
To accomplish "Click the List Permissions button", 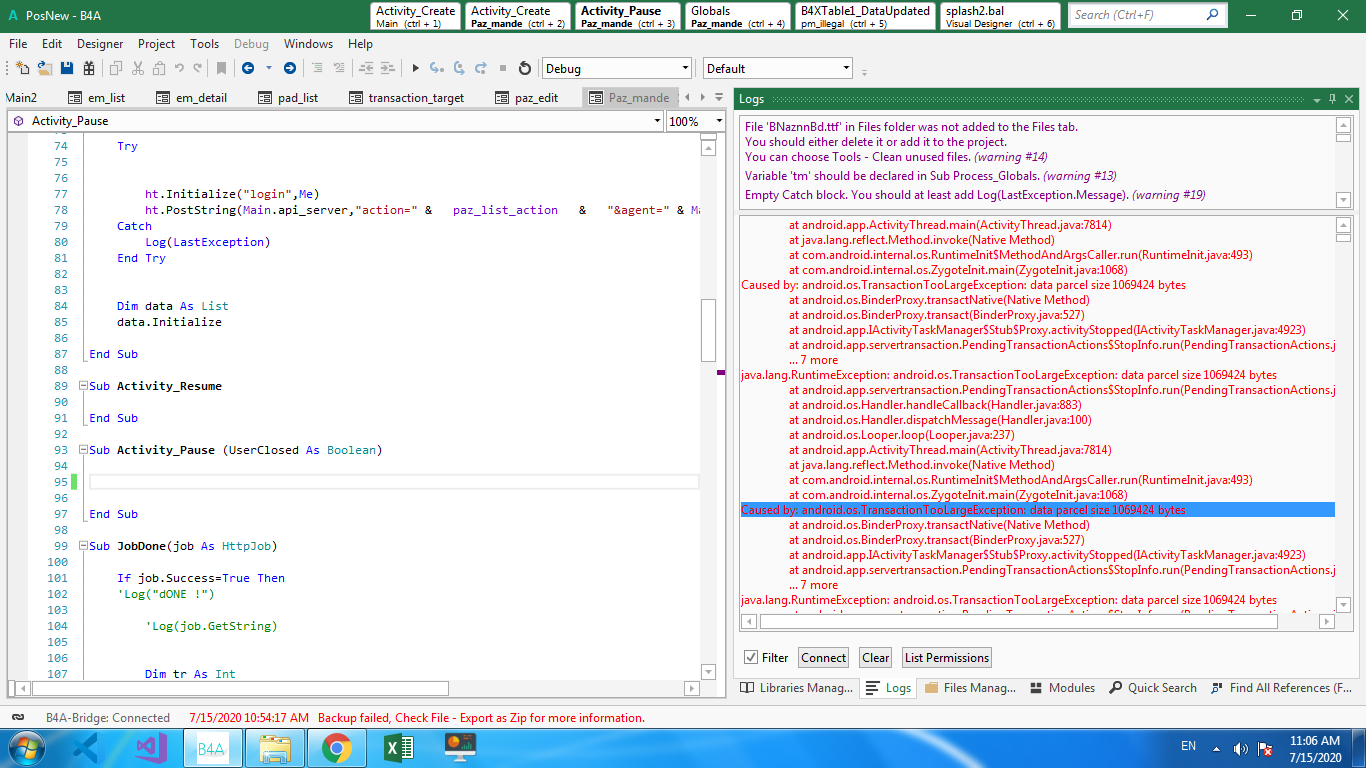I will 946,657.
